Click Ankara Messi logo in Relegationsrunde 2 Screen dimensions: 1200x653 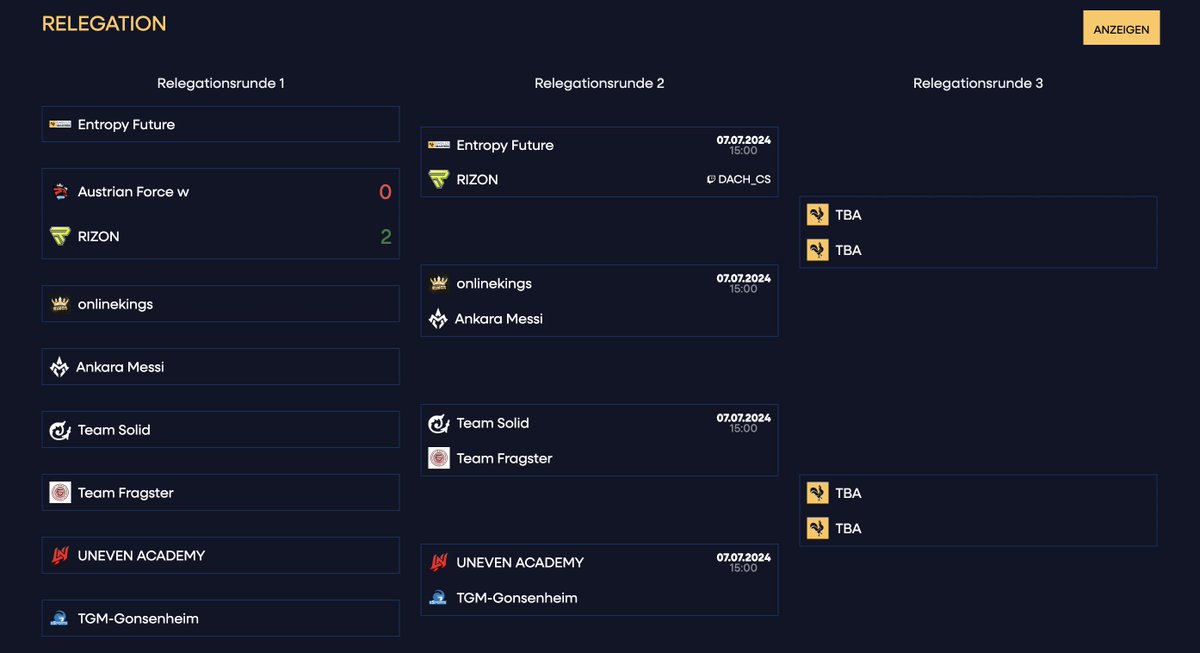point(438,319)
